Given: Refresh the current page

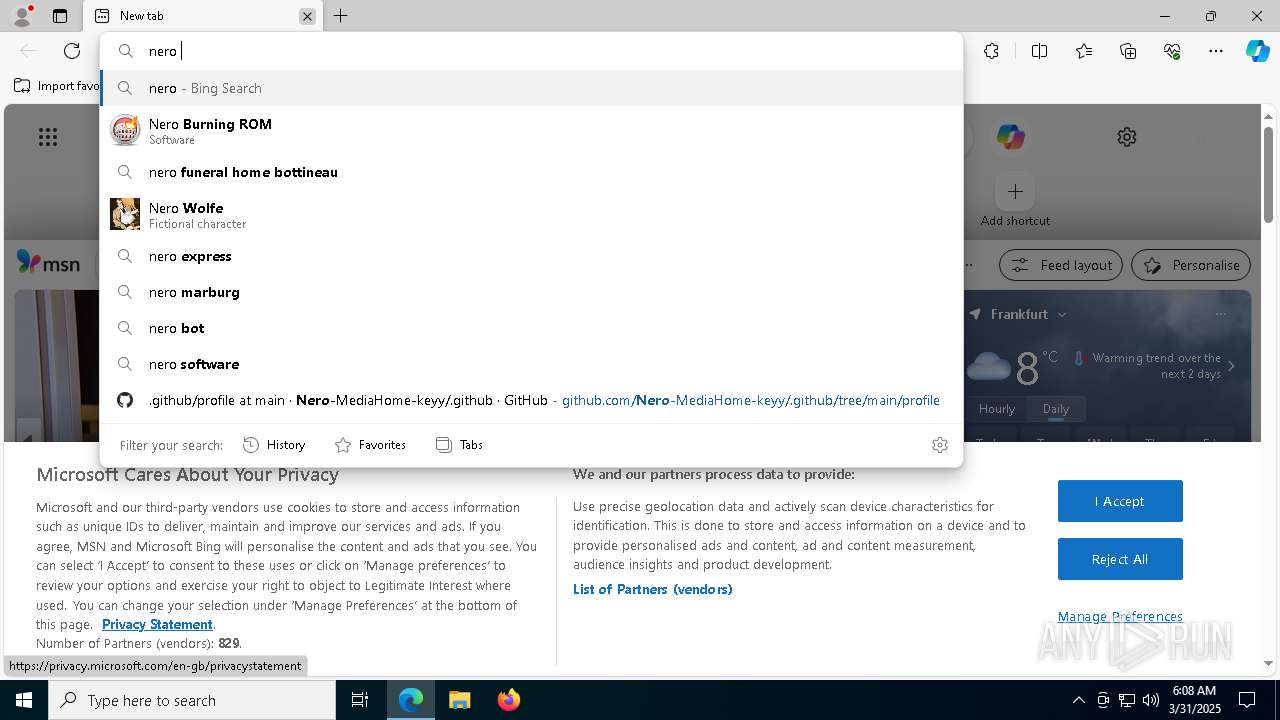Looking at the screenshot, I should (x=72, y=51).
